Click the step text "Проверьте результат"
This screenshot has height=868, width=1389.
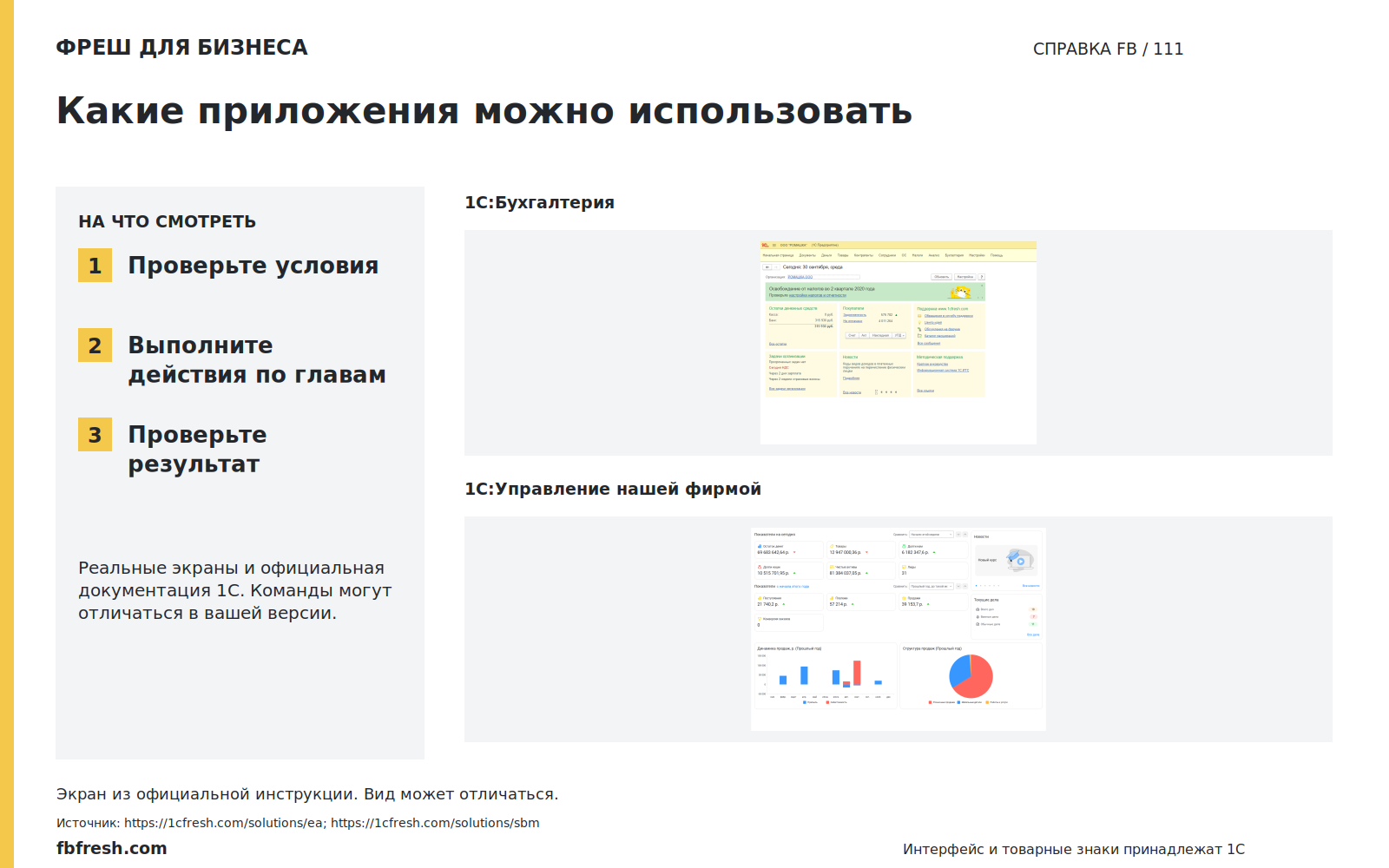point(198,450)
